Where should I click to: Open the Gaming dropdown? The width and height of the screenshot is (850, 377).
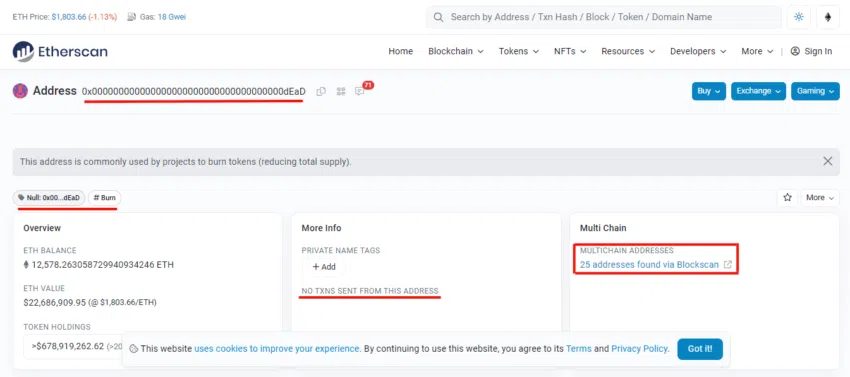point(815,91)
